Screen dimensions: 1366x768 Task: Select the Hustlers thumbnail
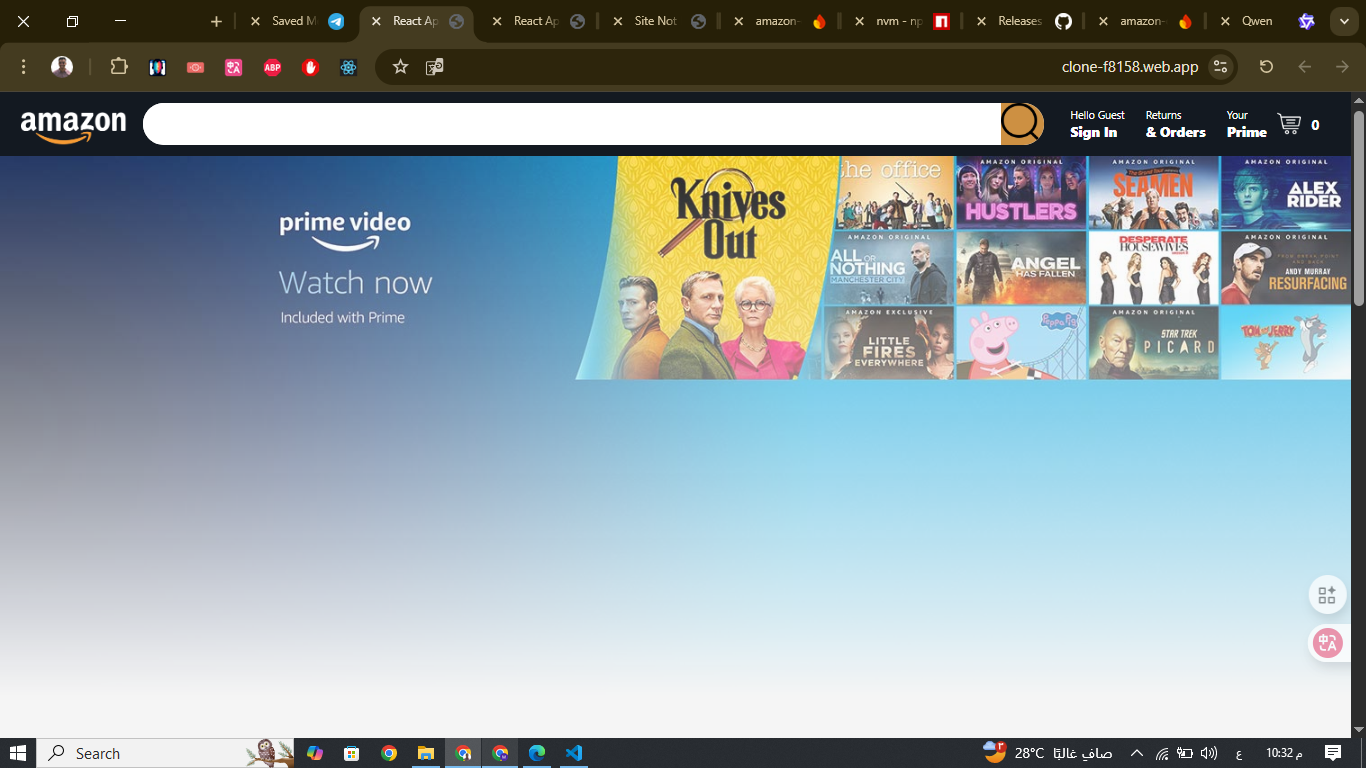tap(1021, 192)
